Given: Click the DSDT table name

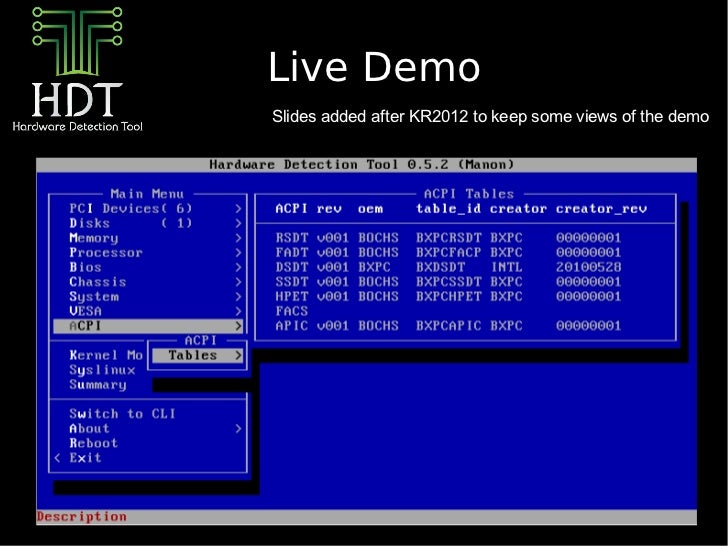Looking at the screenshot, I should 292,267.
